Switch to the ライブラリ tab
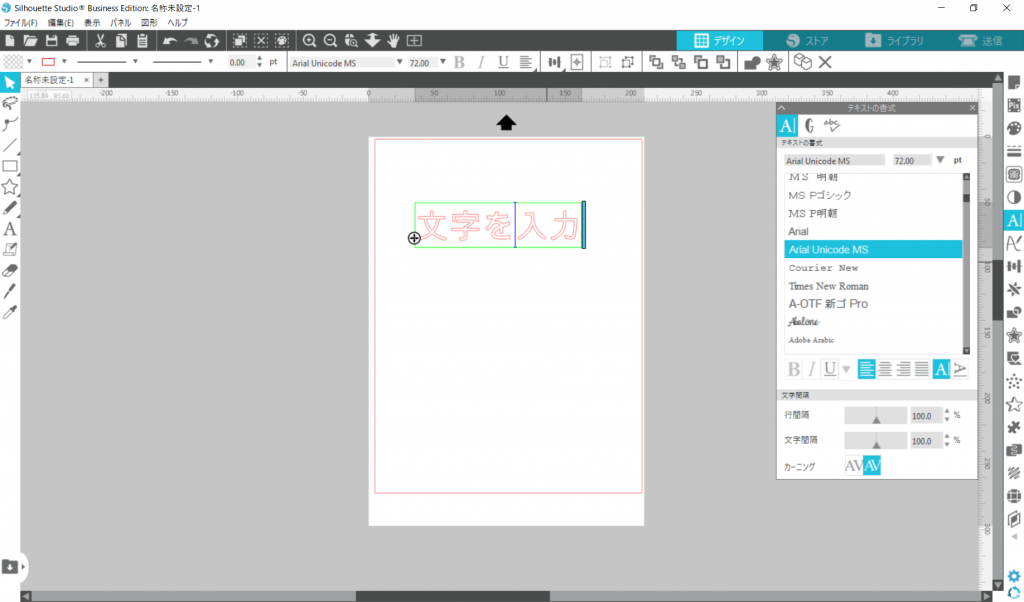The width and height of the screenshot is (1024, 602). pyautogui.click(x=894, y=40)
